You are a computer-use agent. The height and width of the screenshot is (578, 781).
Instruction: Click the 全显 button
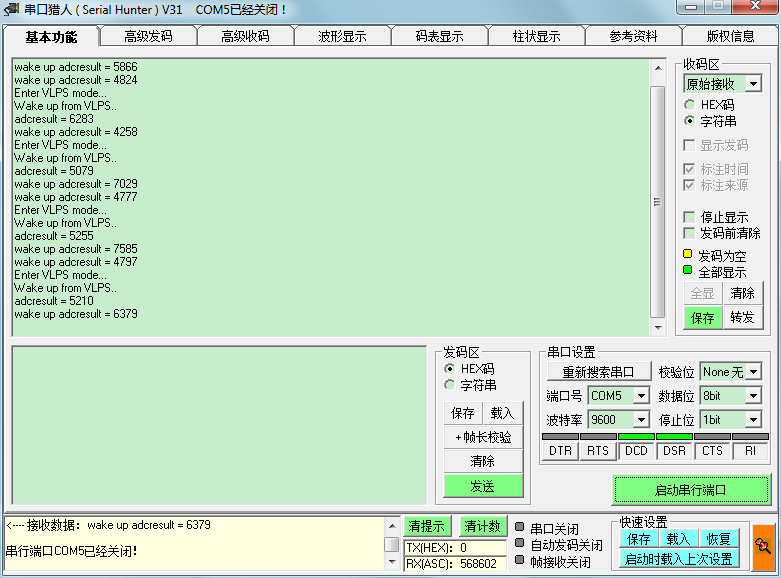coord(703,293)
